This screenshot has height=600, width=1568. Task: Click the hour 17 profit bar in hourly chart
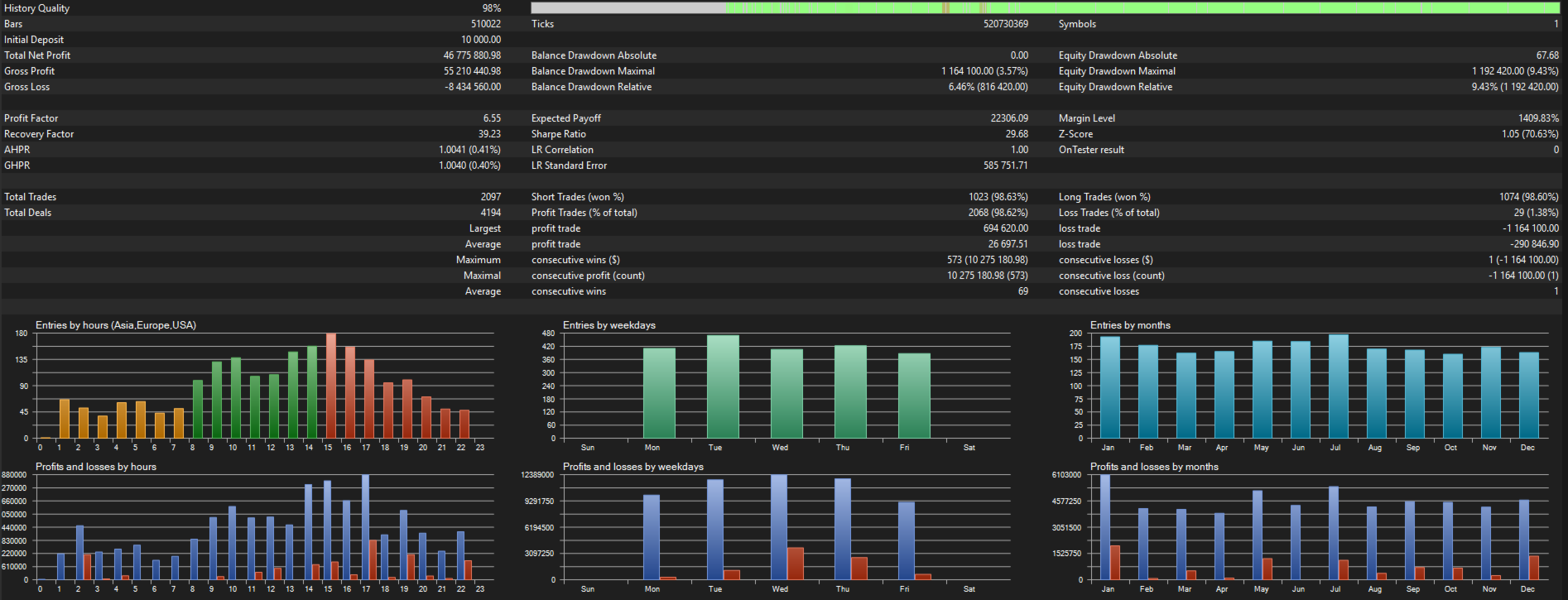point(365,527)
